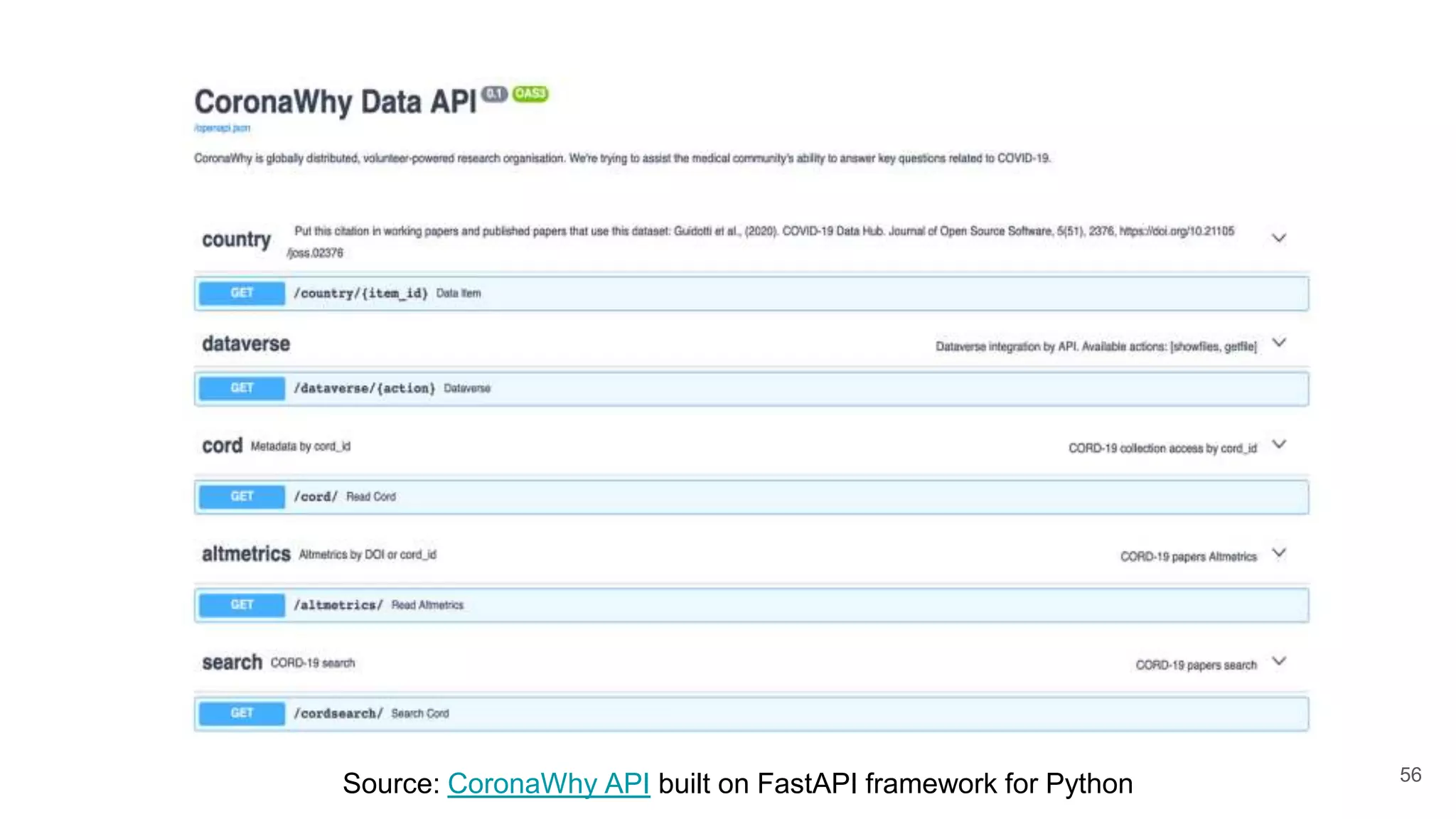Viewport: 1456px width, 819px height.
Task: Click GET button for /cord/
Action: point(242,496)
